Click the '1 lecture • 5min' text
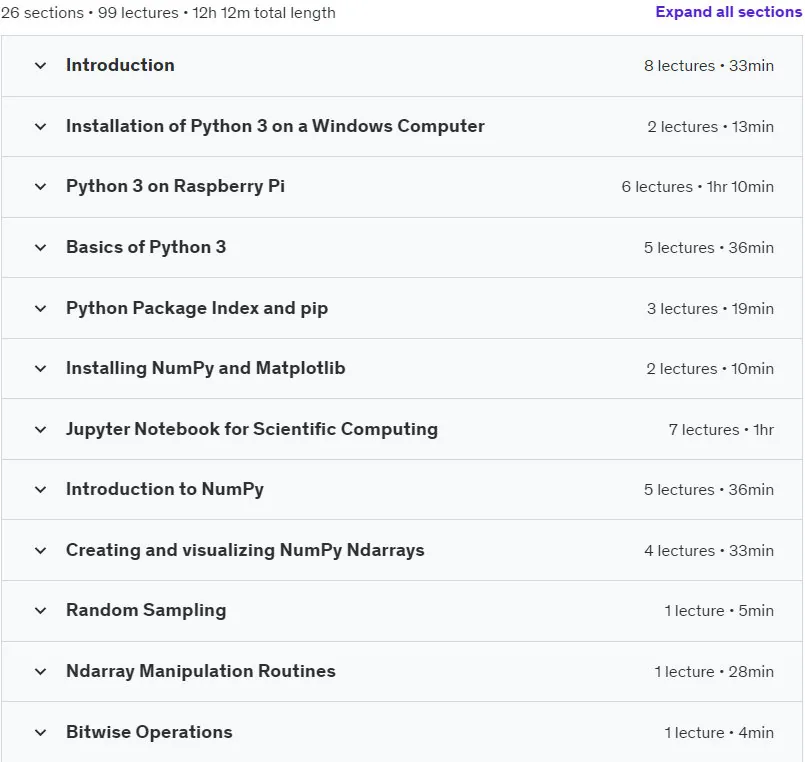805x762 pixels. [719, 611]
